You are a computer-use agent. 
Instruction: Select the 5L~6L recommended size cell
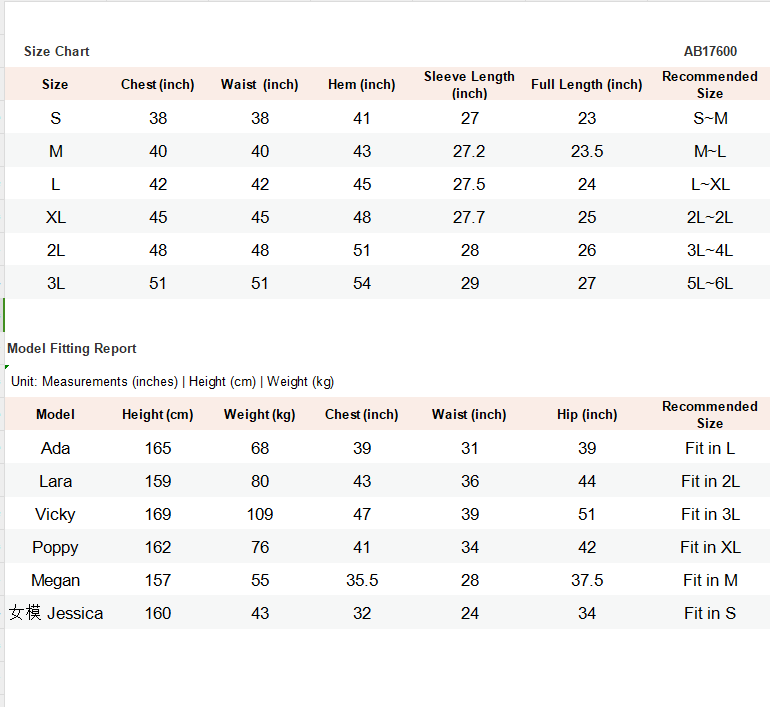(x=710, y=283)
